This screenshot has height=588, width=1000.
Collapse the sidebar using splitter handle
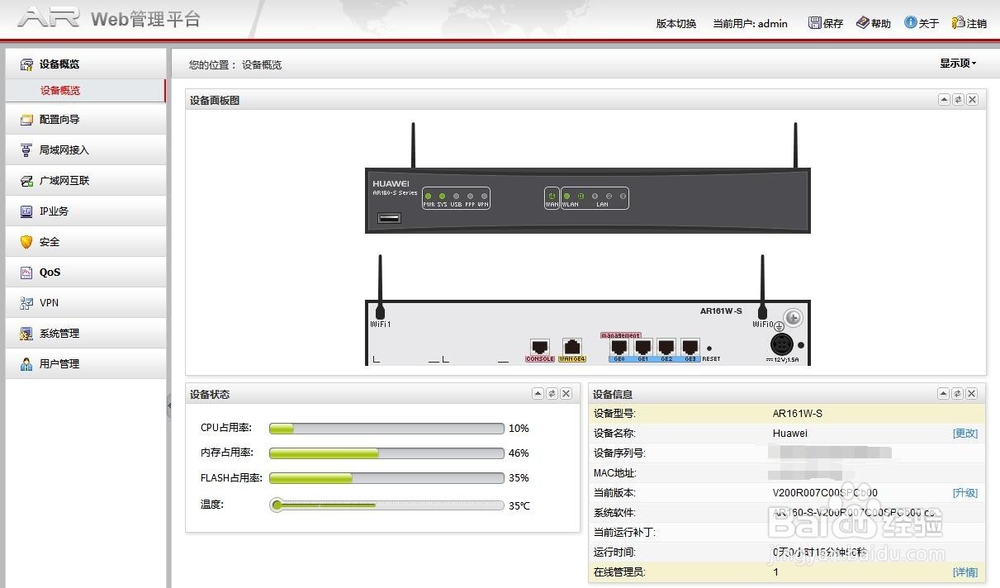pyautogui.click(x=169, y=405)
